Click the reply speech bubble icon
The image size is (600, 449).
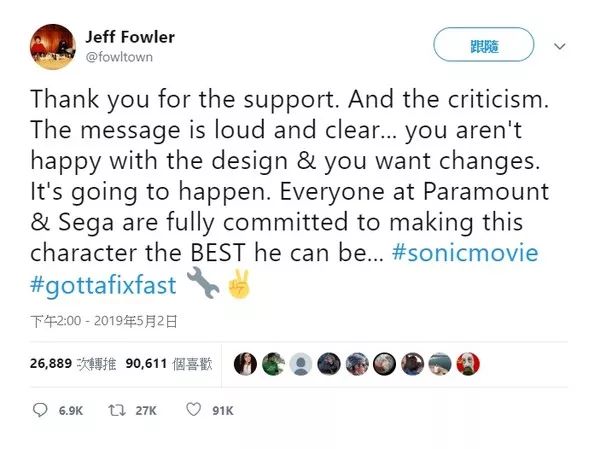[40, 411]
